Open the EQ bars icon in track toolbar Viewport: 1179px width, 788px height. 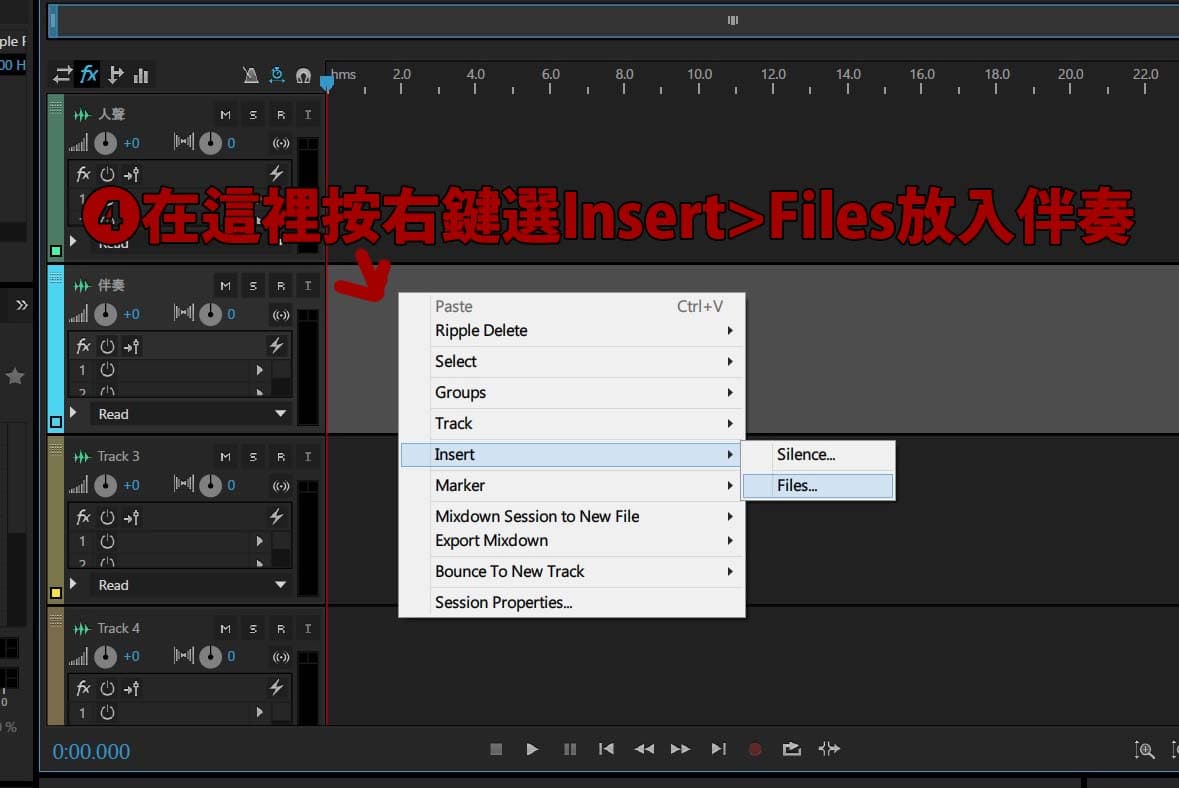[141, 75]
